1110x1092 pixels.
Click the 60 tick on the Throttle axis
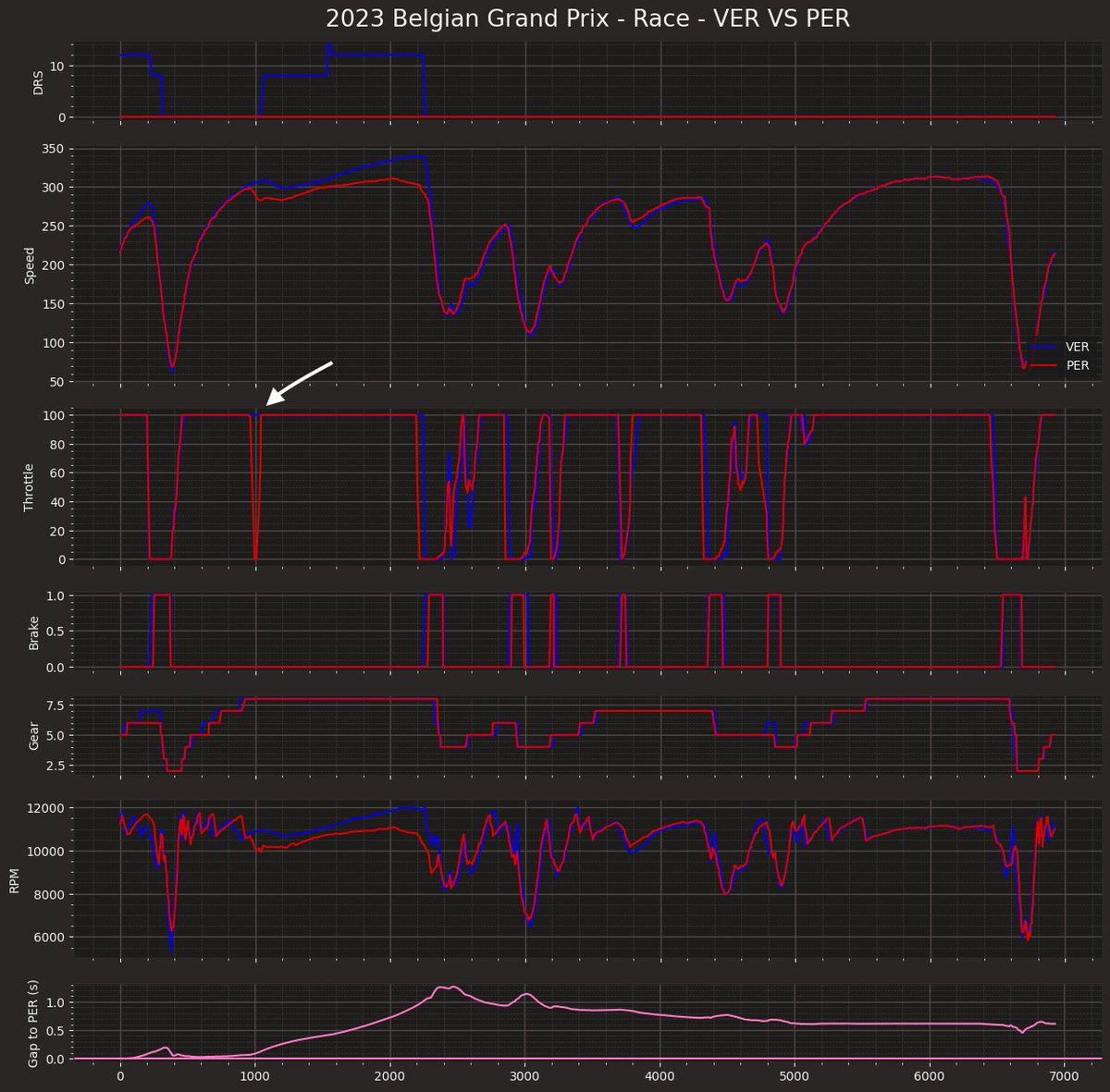[x=55, y=472]
